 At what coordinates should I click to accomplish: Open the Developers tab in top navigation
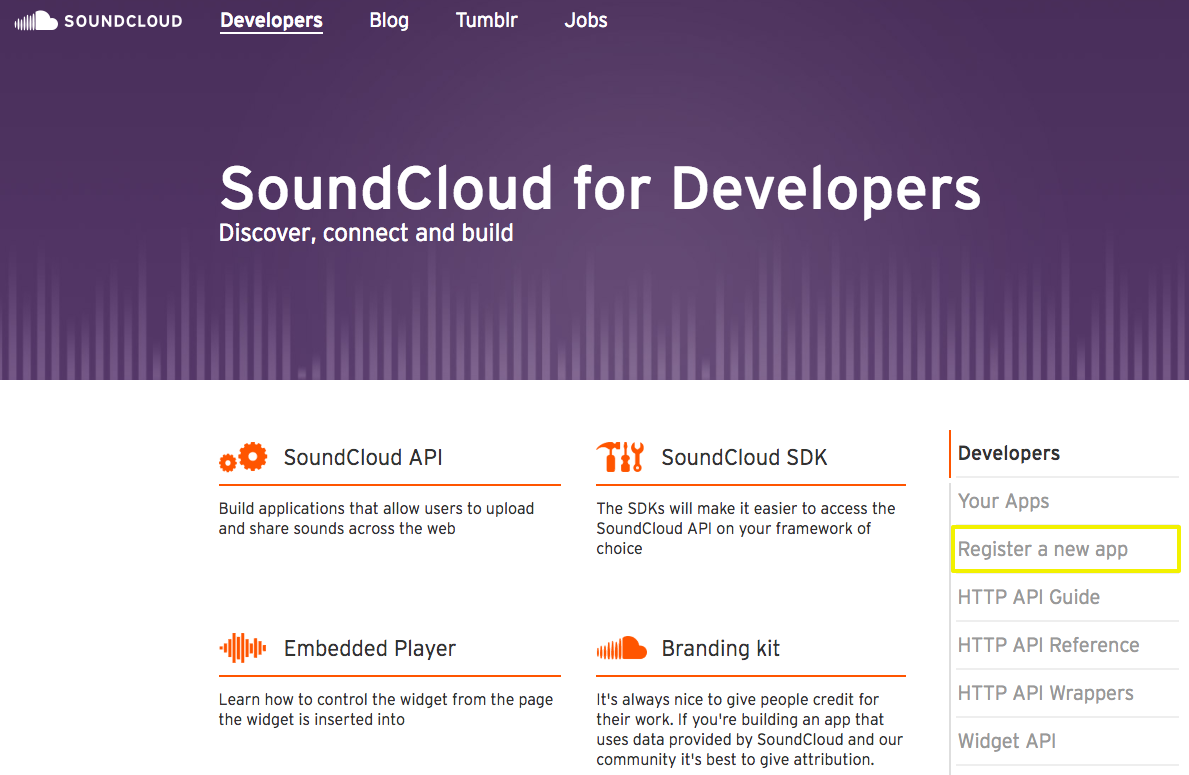tap(271, 20)
